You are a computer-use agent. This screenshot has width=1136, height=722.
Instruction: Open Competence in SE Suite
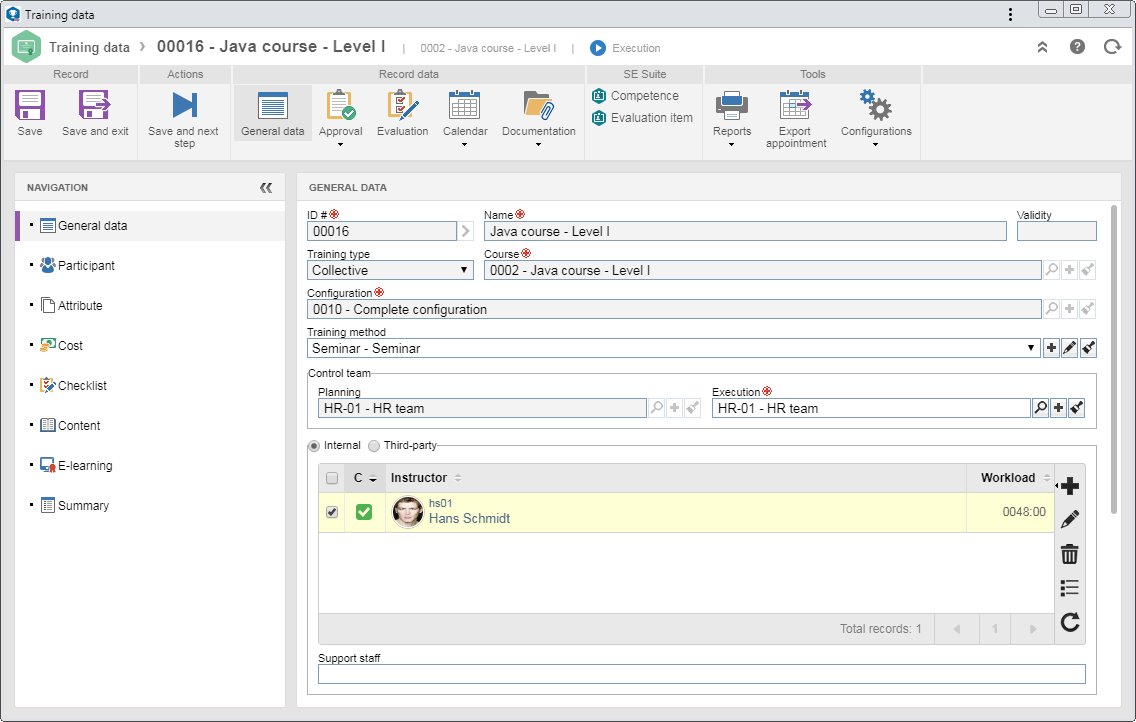[x=635, y=96]
